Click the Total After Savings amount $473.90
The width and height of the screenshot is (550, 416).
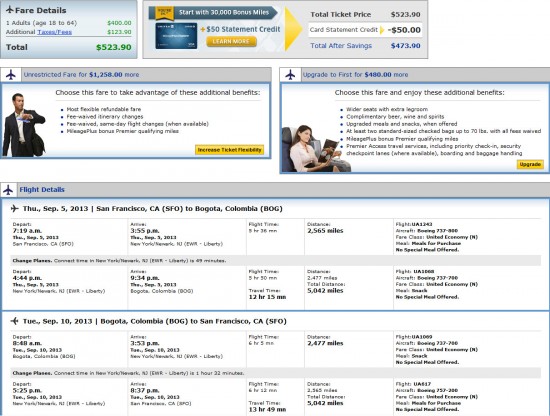point(405,46)
